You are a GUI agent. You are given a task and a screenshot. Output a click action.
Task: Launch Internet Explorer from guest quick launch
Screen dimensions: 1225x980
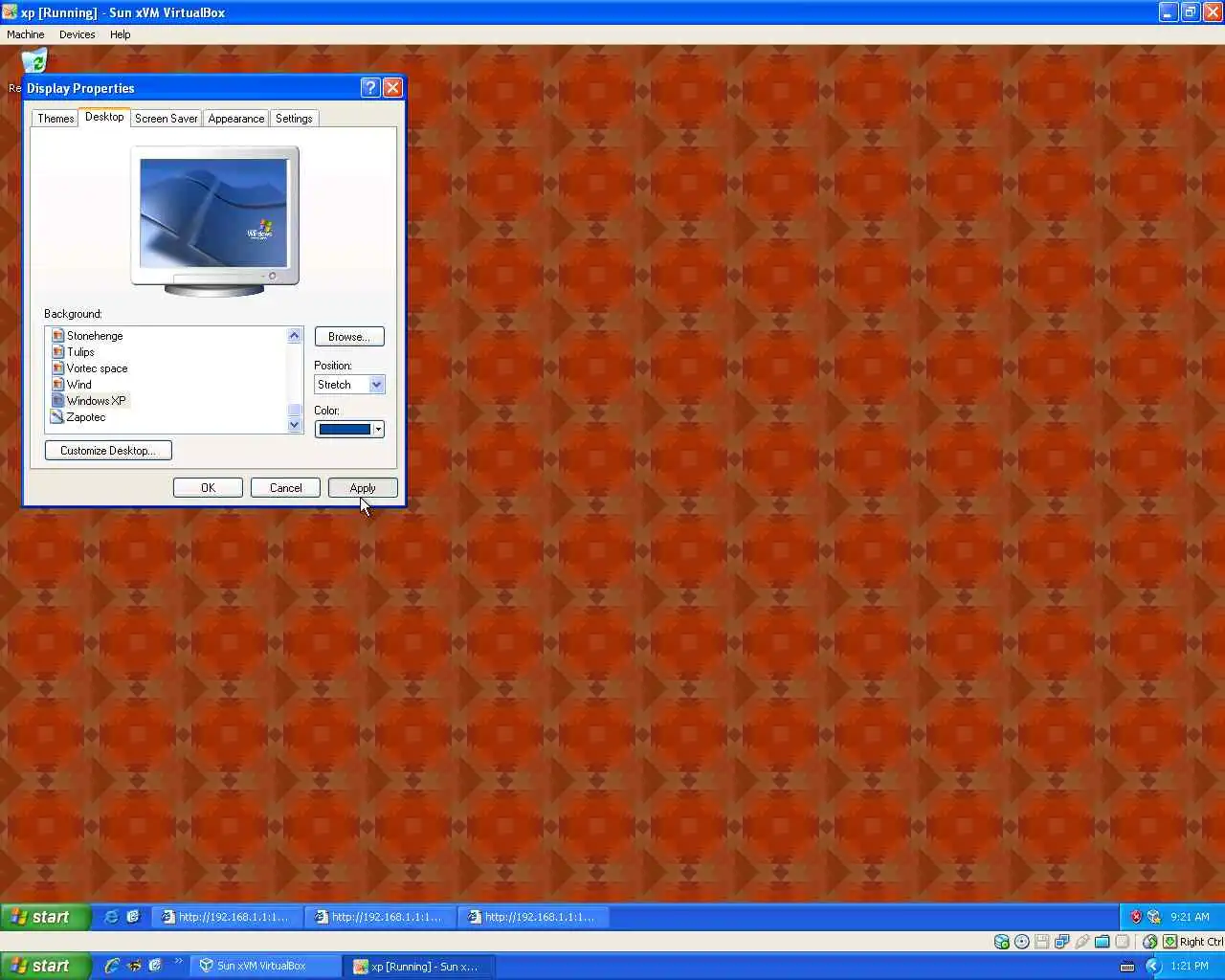pos(111,917)
